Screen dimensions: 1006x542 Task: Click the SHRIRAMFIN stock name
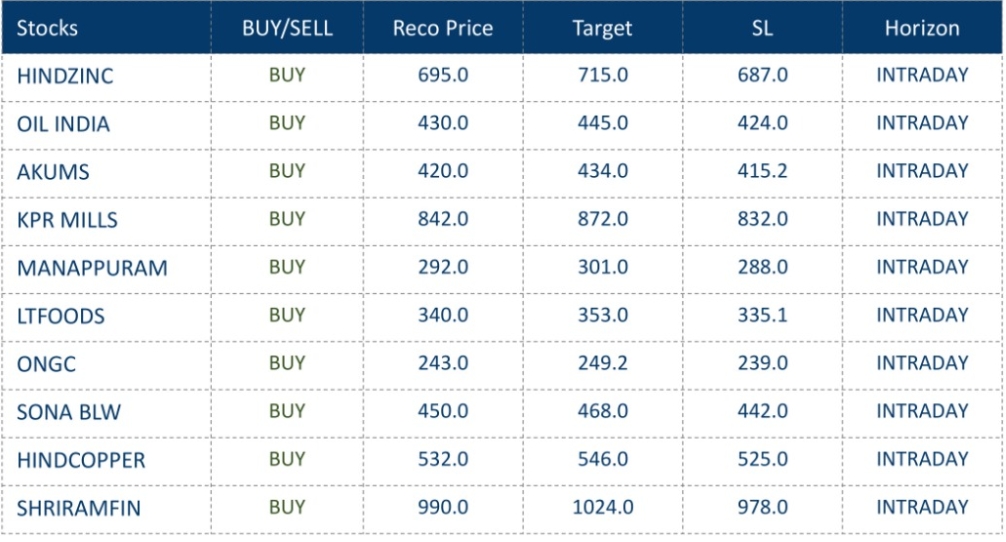pyautogui.click(x=78, y=508)
